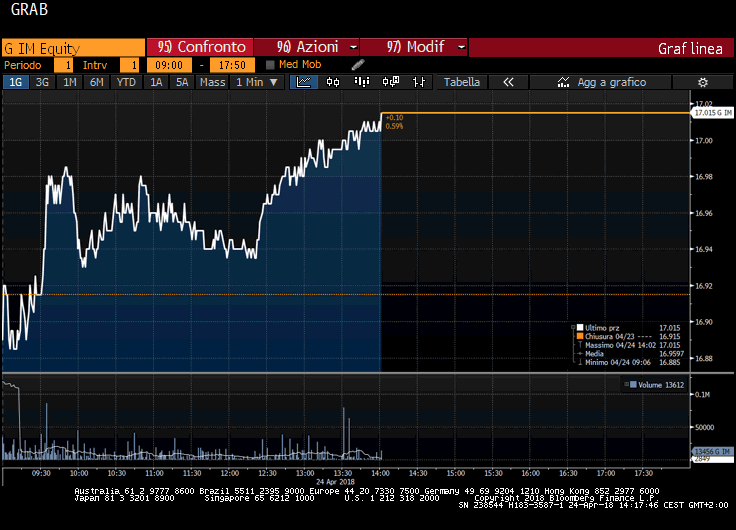The width and height of the screenshot is (736, 530).
Task: Select the bar chart style icon
Action: click(362, 82)
